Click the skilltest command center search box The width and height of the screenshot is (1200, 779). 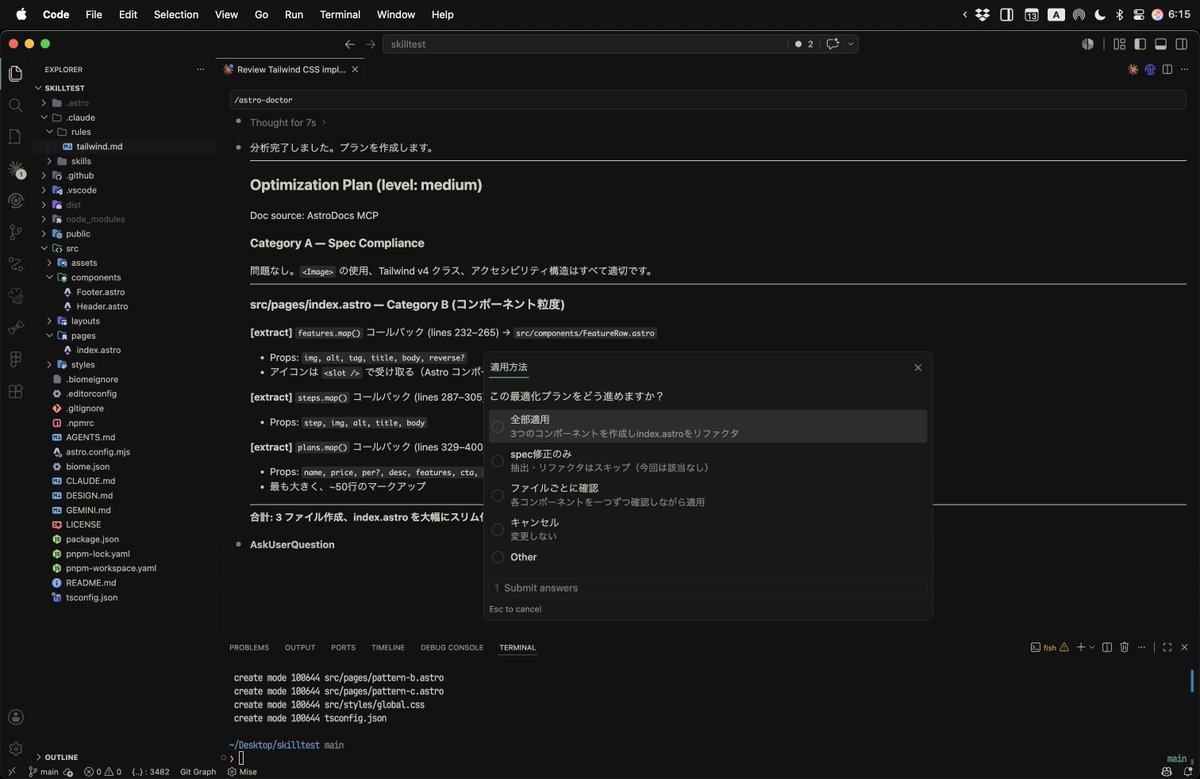[583, 44]
